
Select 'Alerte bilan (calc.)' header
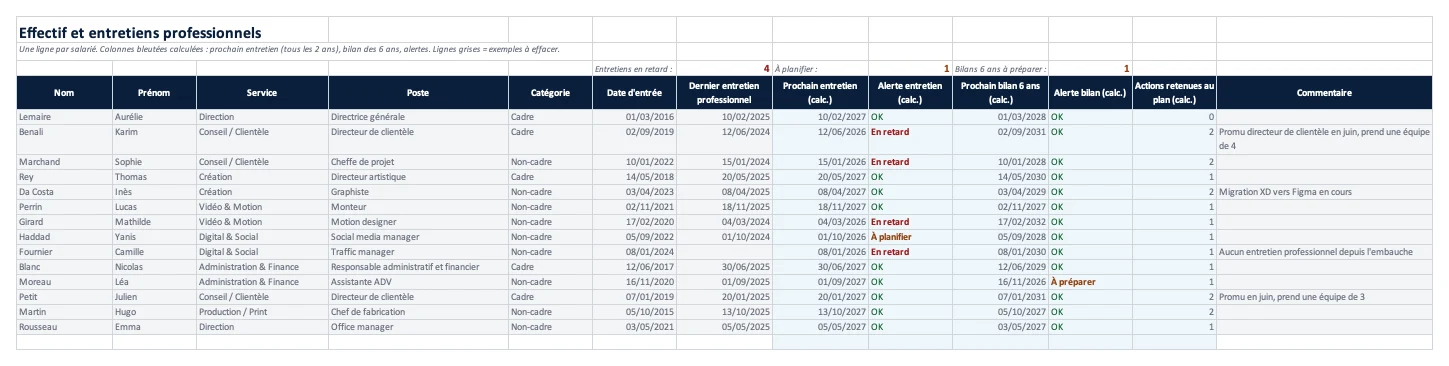[1090, 93]
